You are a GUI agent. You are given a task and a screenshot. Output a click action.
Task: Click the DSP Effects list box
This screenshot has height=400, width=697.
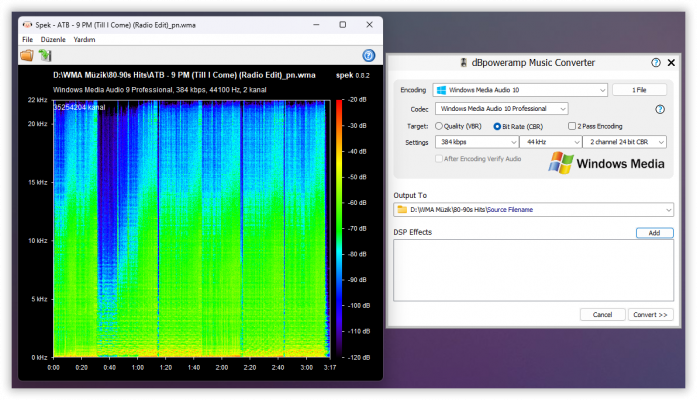tap(533, 270)
